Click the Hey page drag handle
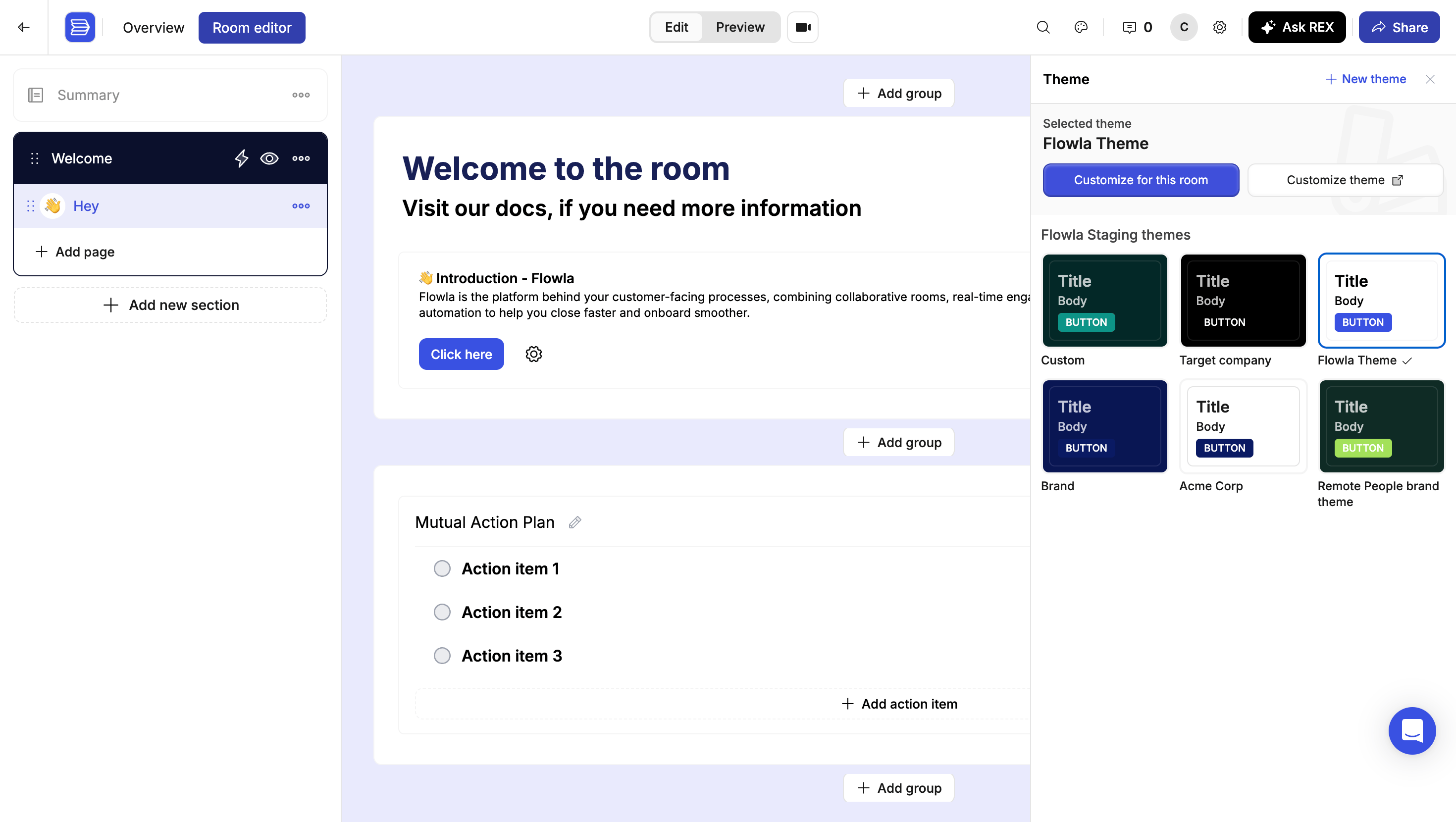The image size is (1456, 822). click(31, 206)
